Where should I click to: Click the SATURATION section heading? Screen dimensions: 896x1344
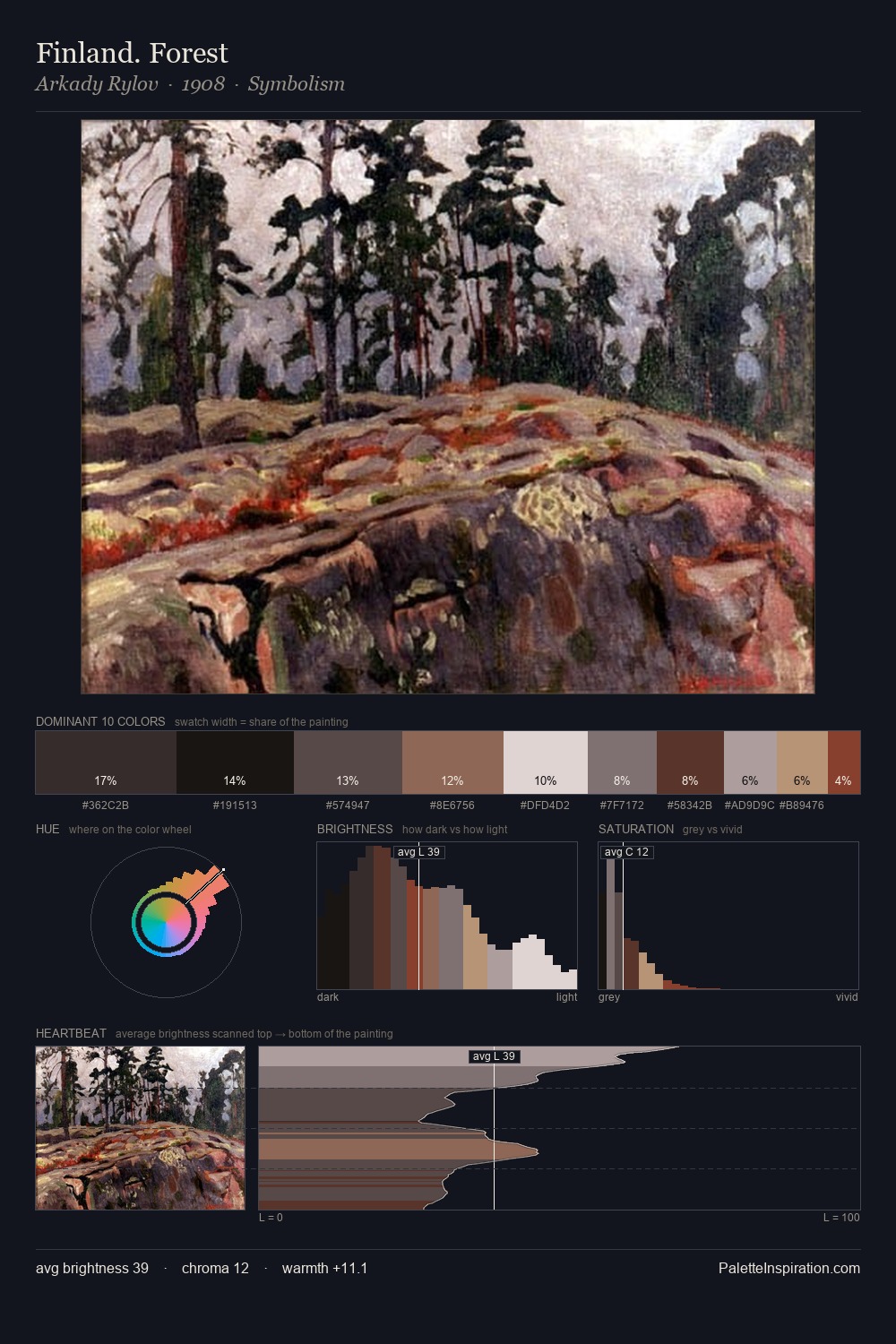pyautogui.click(x=636, y=829)
